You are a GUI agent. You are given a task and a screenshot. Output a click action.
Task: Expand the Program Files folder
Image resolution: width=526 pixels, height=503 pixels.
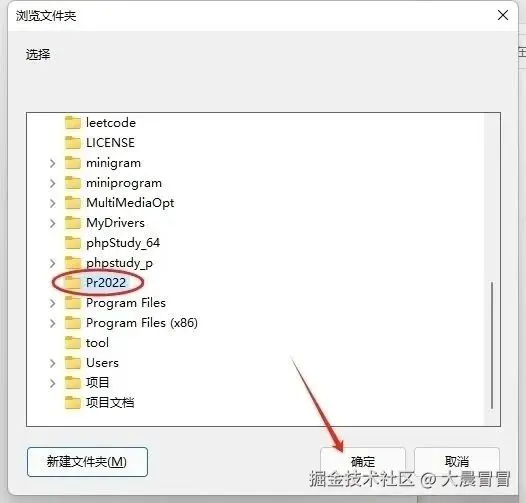point(53,303)
